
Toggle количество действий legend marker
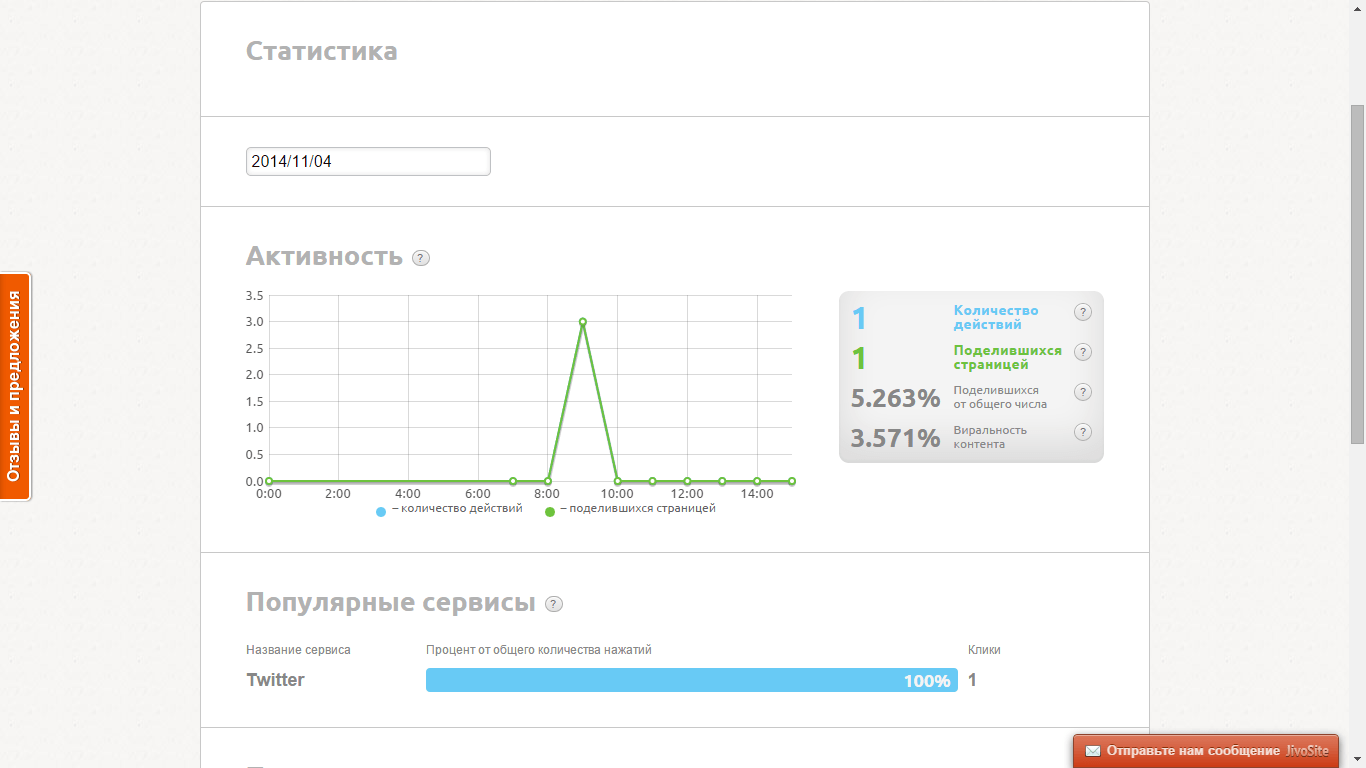coord(381,512)
